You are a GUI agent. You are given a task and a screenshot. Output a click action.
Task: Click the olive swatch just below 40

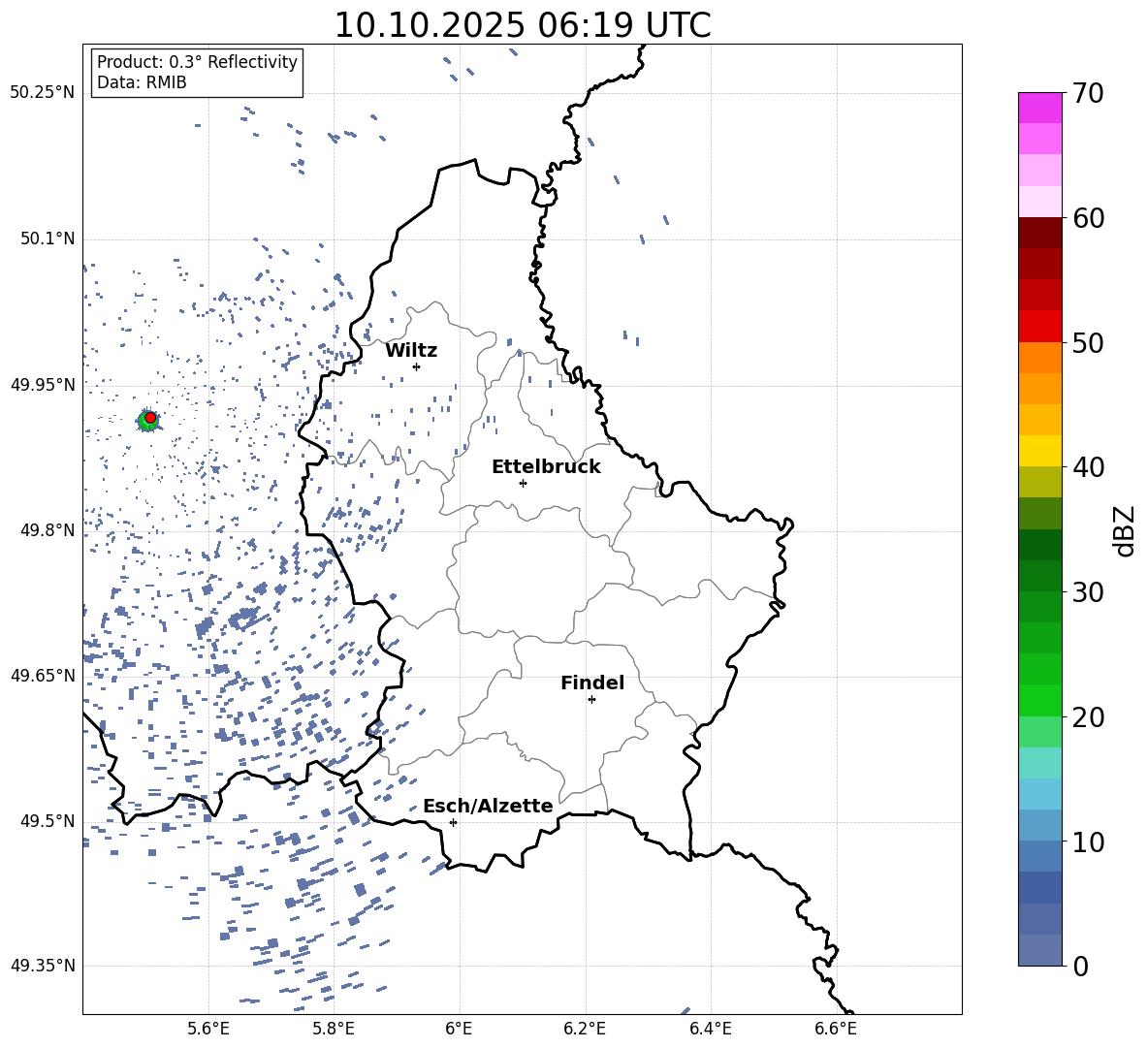[1039, 482]
